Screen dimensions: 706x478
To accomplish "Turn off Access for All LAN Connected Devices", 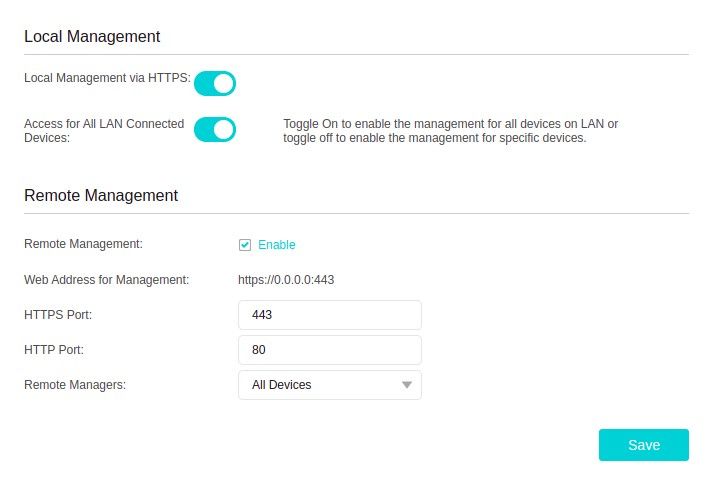I will [x=214, y=130].
